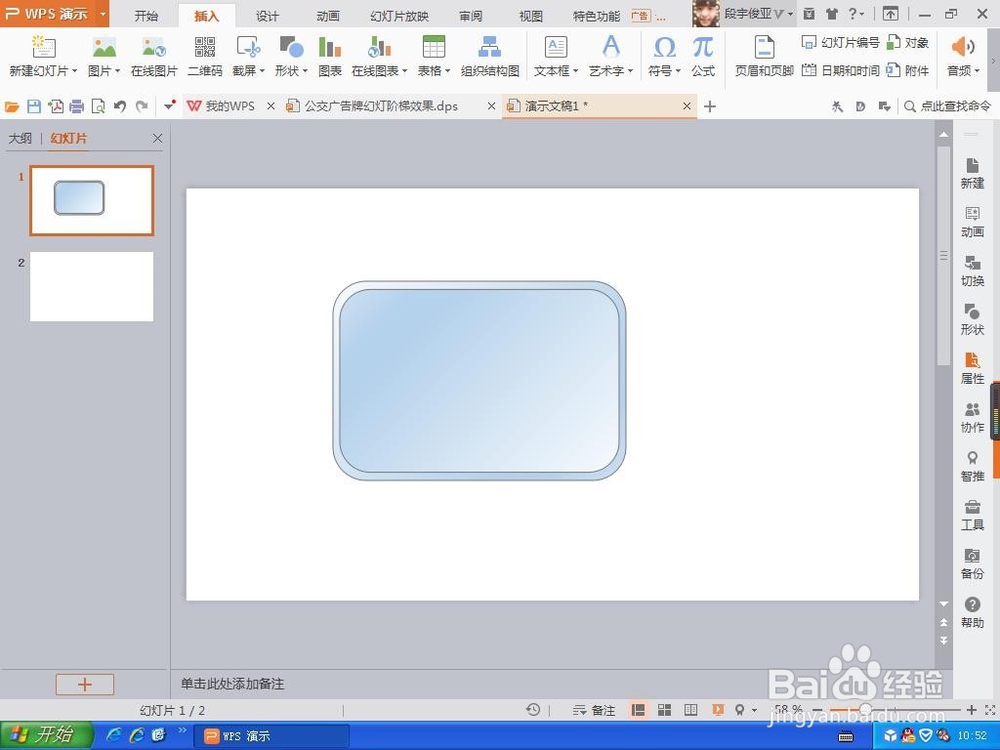Expand the 截屏 dropdown arrow
1000x750 pixels.
(x=261, y=71)
